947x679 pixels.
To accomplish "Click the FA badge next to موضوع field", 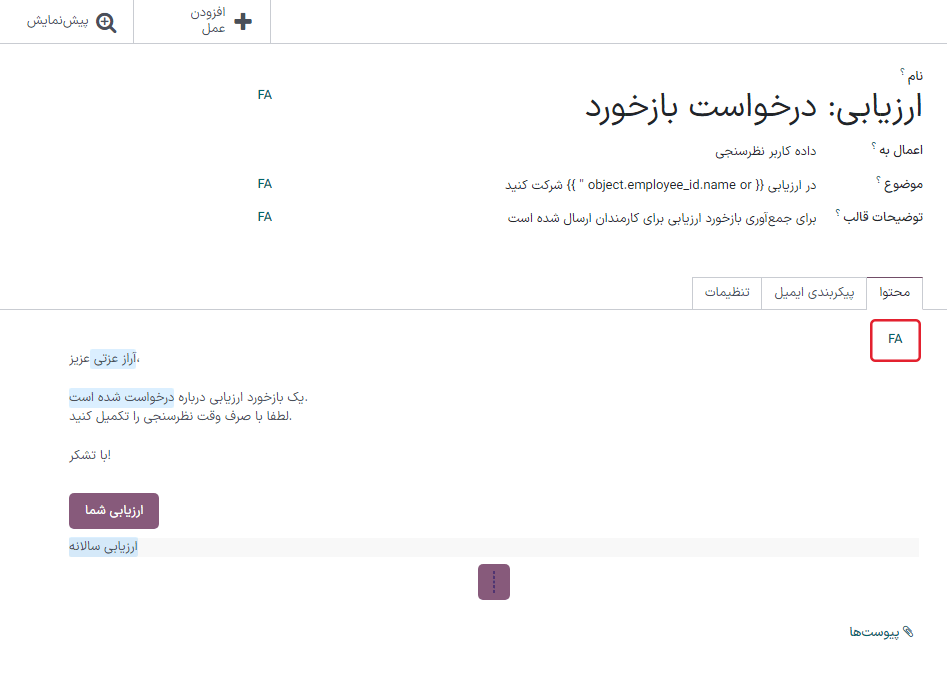I will [x=264, y=184].
